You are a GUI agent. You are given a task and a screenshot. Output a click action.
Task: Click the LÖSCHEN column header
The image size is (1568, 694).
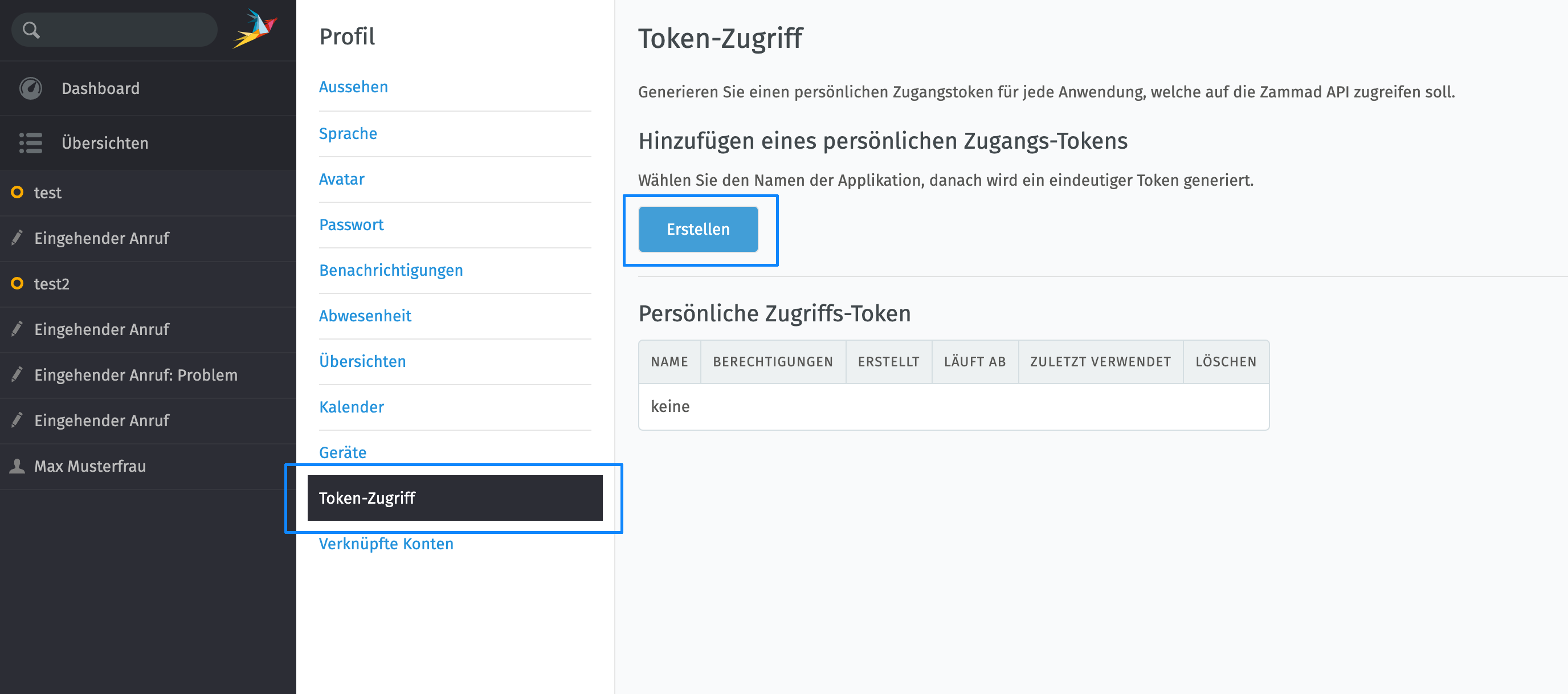point(1226,361)
